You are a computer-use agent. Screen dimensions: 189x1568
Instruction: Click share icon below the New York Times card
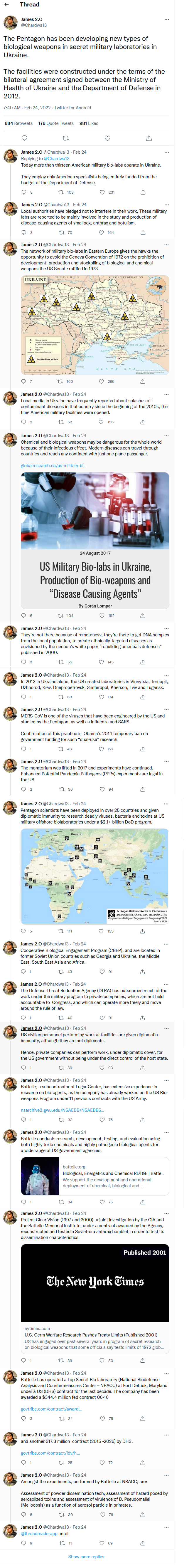pos(143,1361)
